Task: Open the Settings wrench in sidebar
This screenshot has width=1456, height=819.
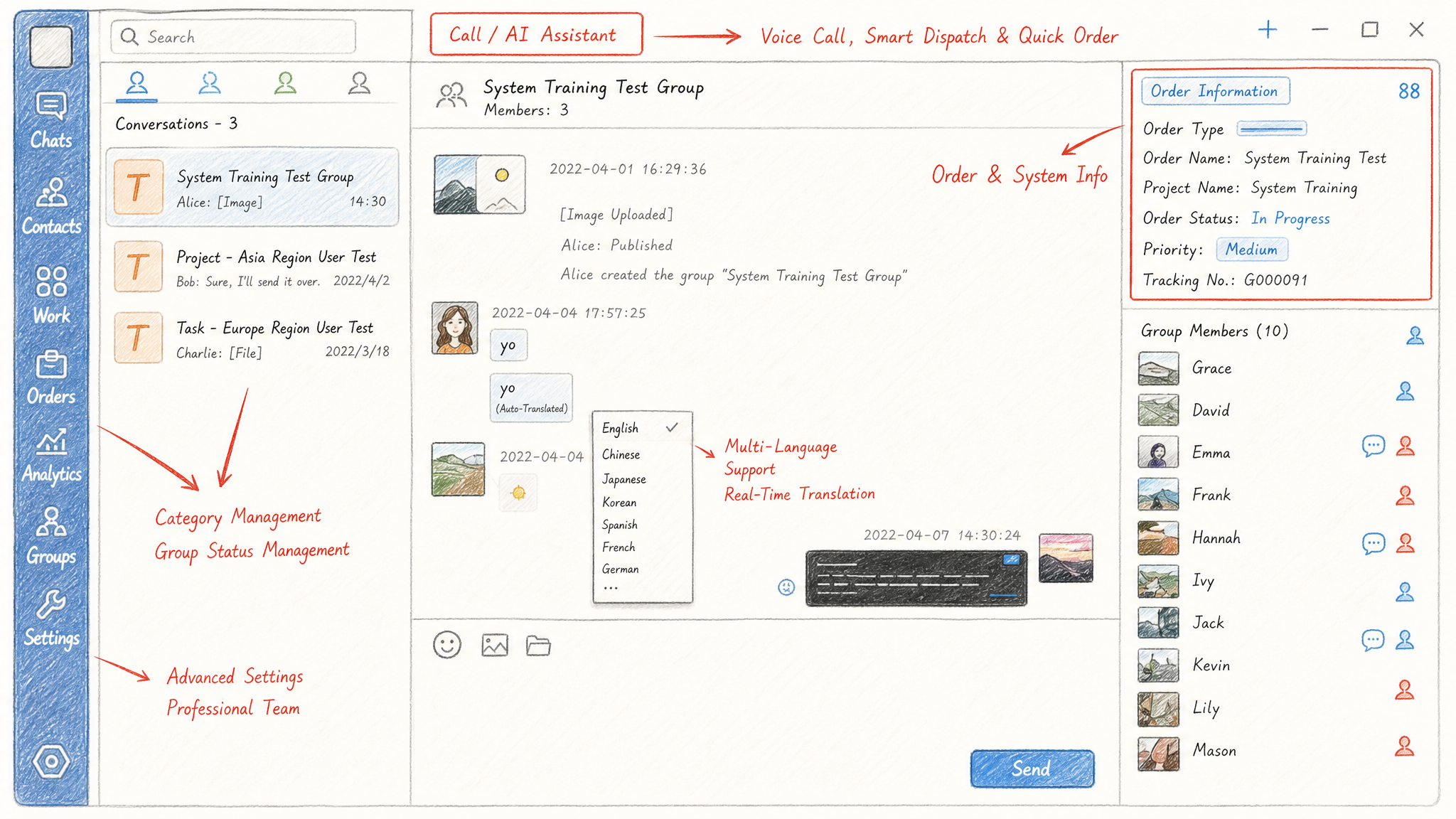Action: [51, 619]
